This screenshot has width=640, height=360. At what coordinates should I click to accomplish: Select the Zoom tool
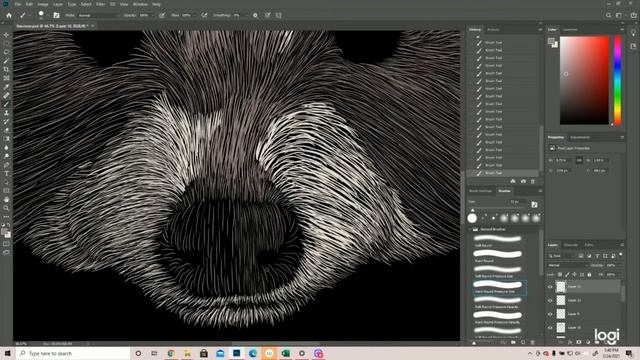[6, 208]
